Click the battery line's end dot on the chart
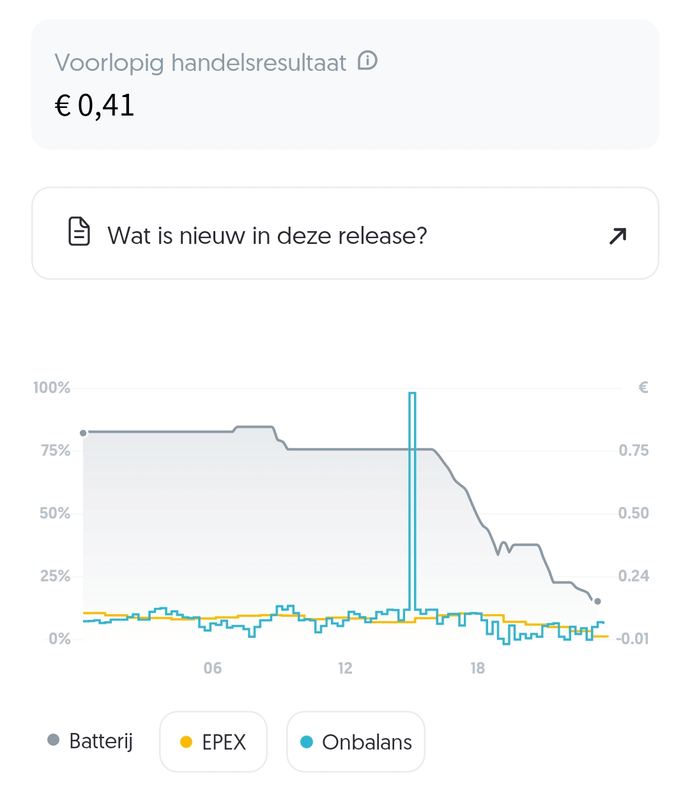Viewport: 690px width, 800px height. point(597,601)
